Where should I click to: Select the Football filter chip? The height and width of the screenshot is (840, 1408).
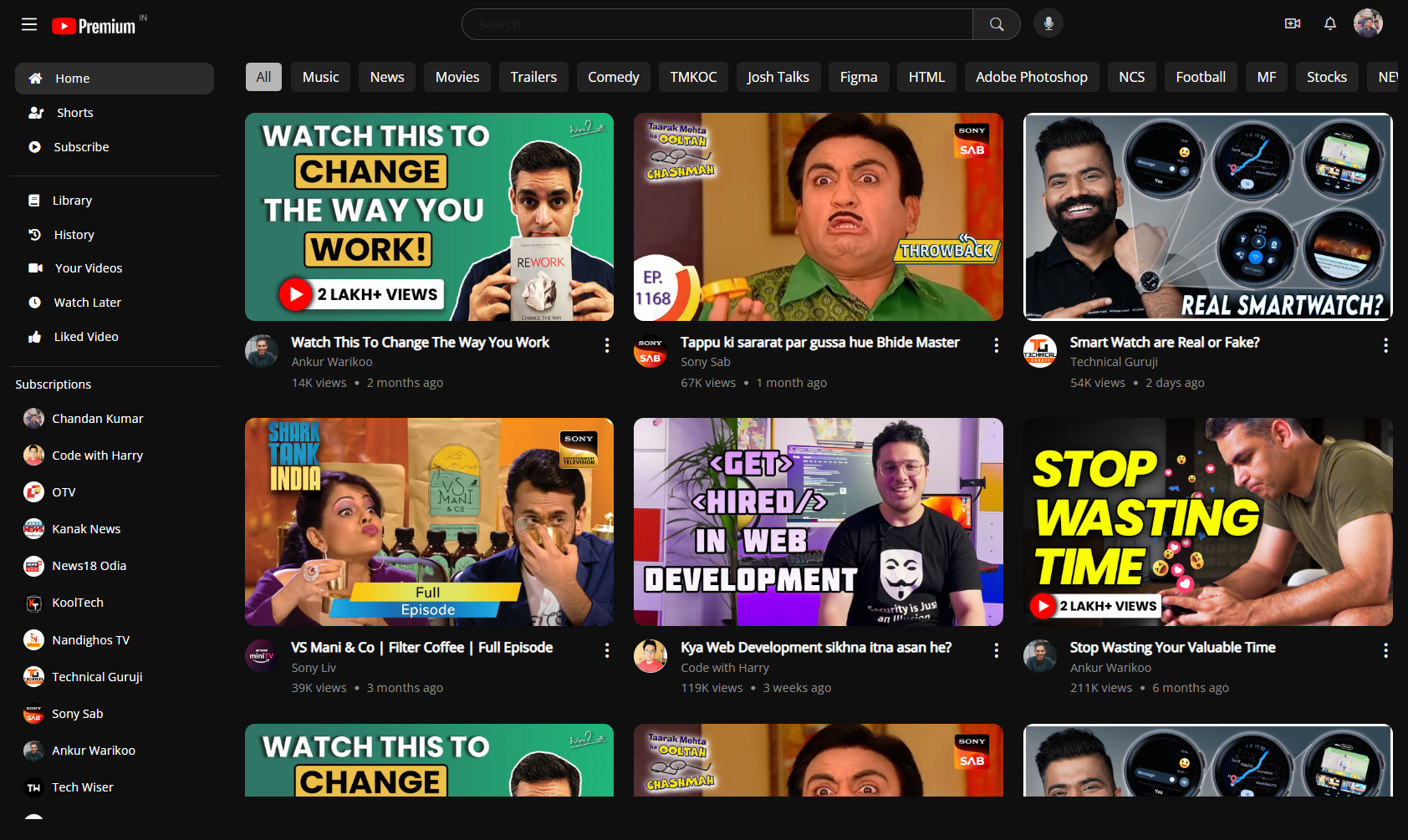point(1201,77)
